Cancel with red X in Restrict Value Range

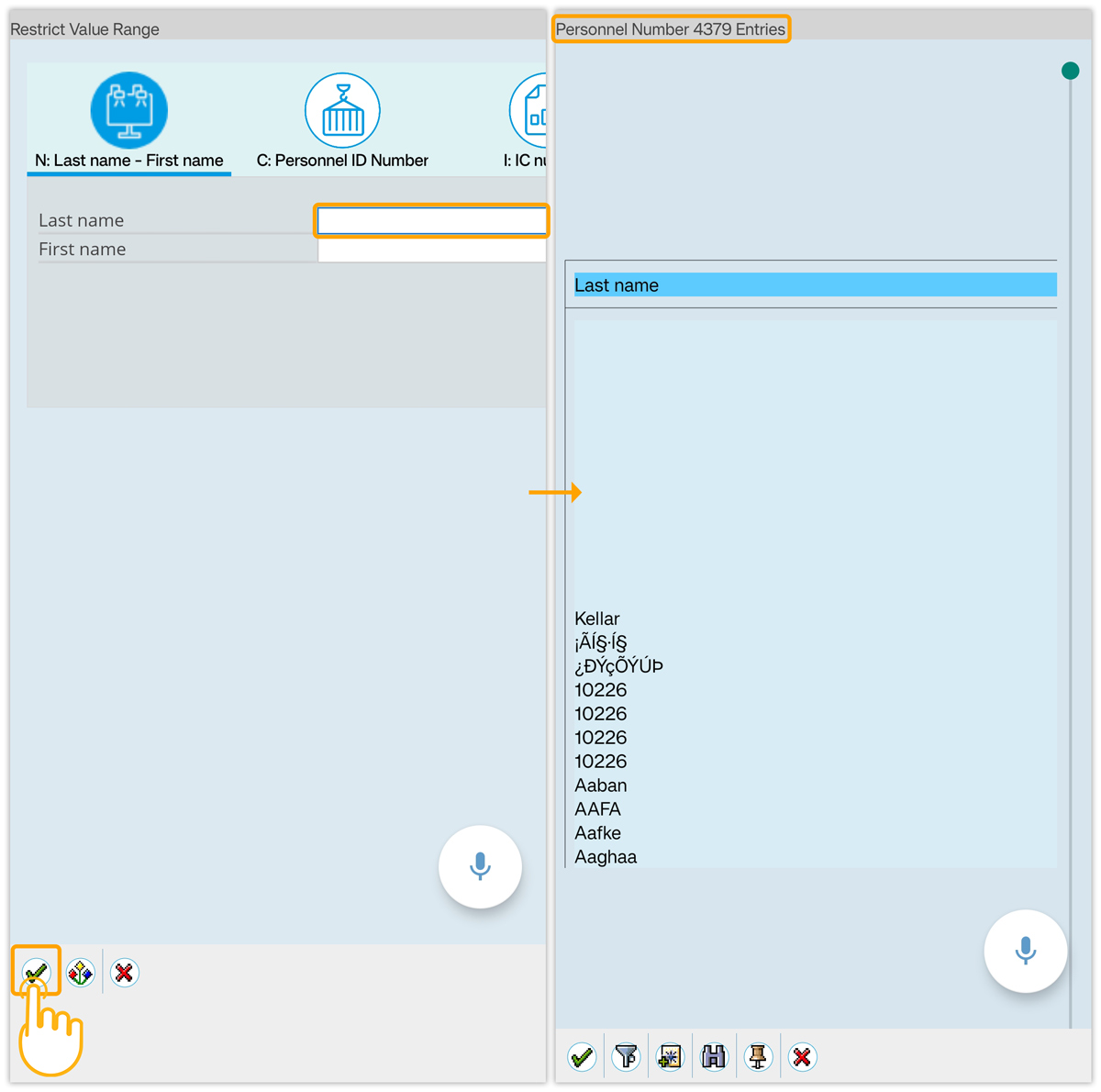tap(125, 973)
